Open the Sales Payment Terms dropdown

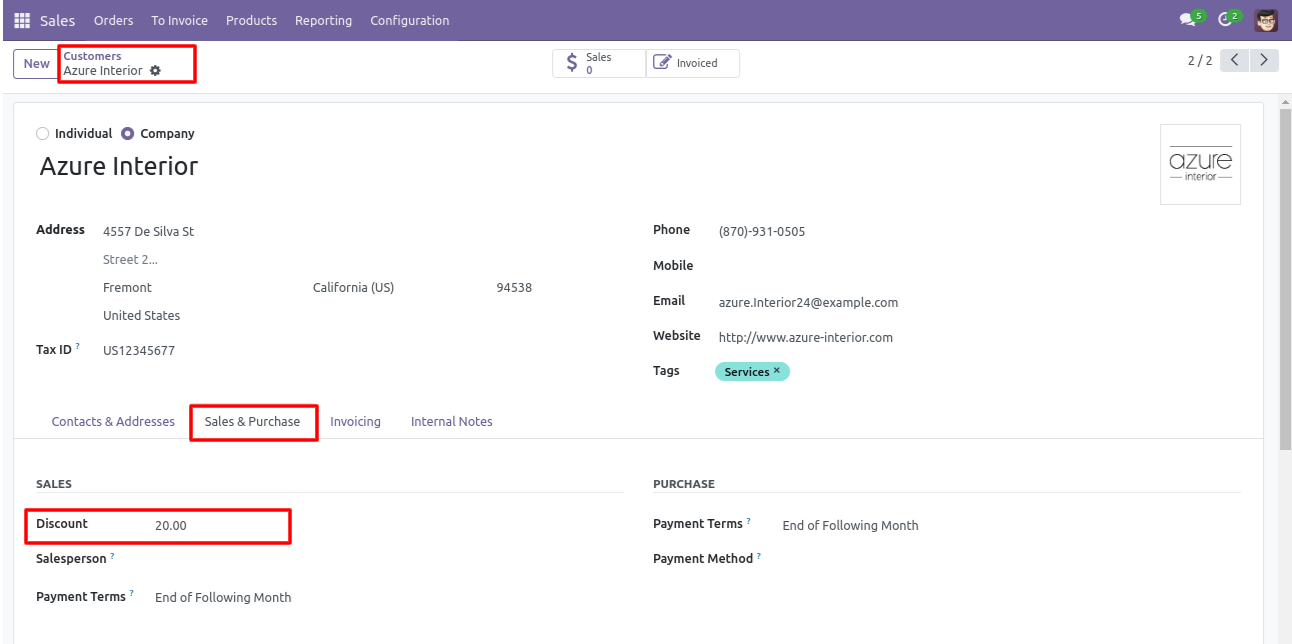click(x=388, y=598)
